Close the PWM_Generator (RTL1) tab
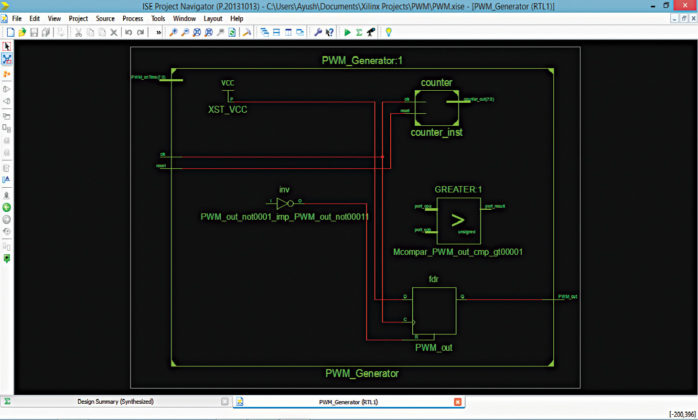The height and width of the screenshot is (420, 698). (x=458, y=402)
